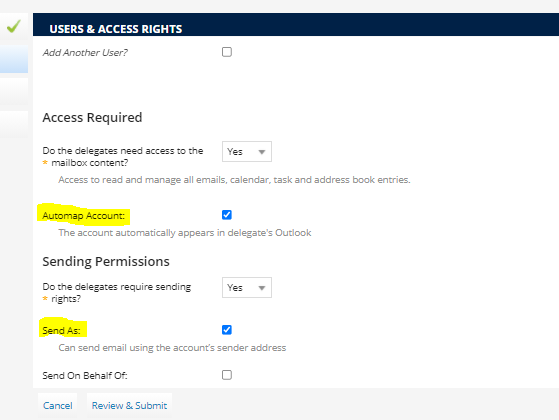This screenshot has height=420, width=559.
Task: Select the highlighted blue sidebar step
Action: click(14, 59)
